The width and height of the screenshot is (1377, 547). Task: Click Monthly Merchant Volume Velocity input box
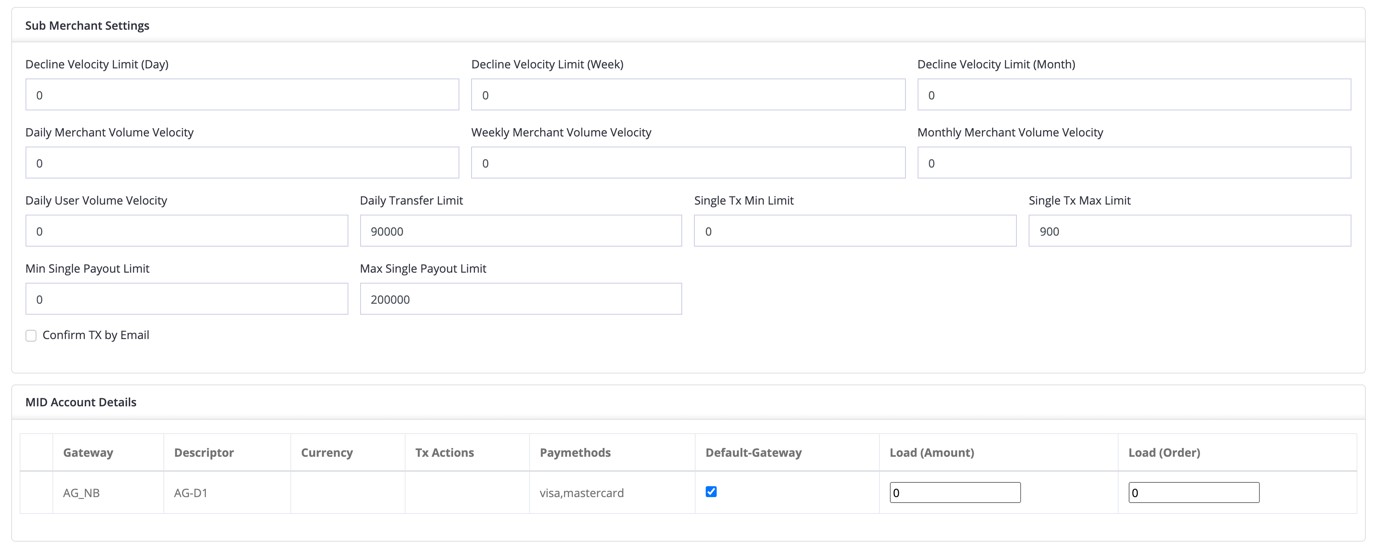[1134, 163]
